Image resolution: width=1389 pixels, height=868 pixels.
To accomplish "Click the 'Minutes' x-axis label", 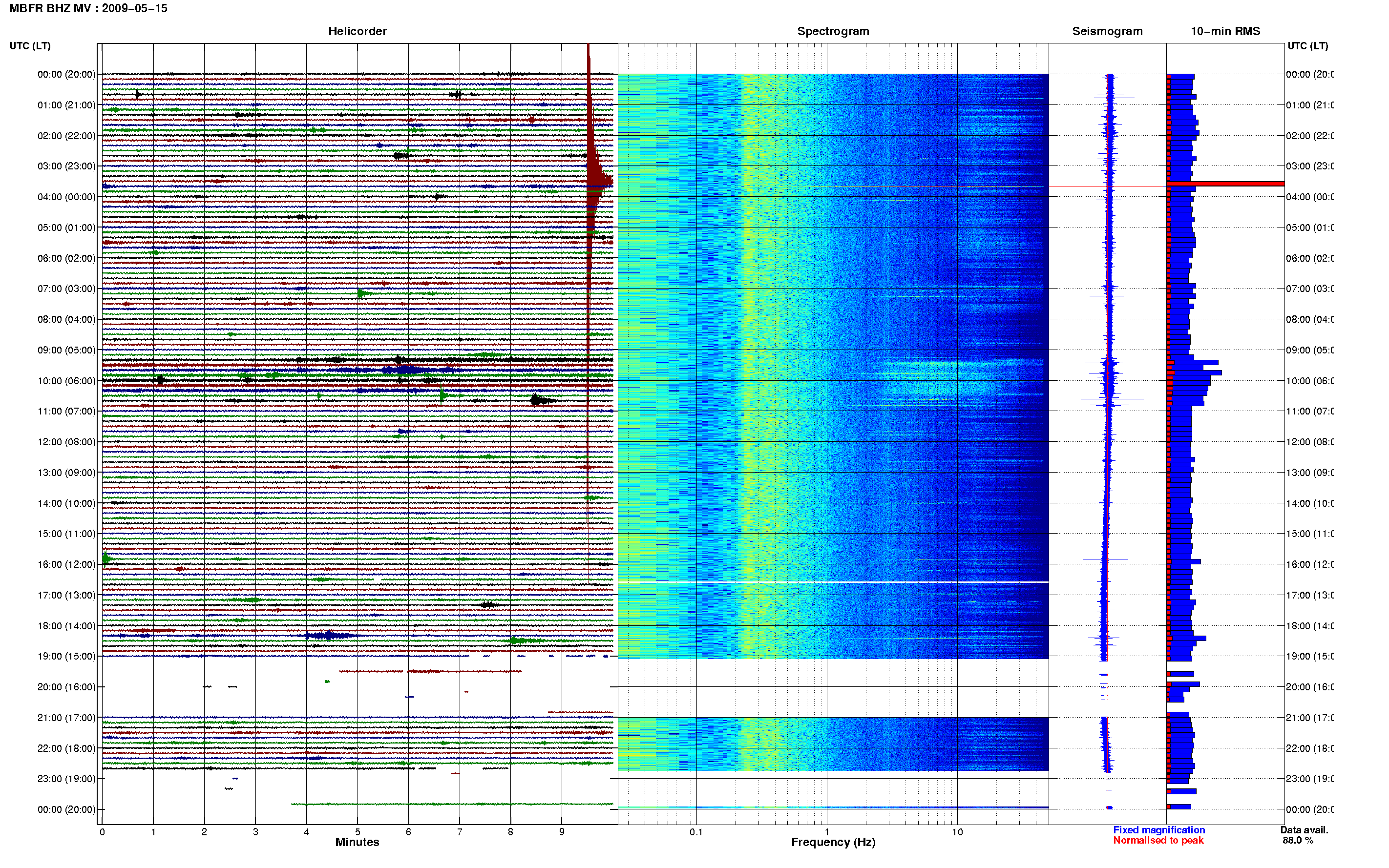I will point(357,842).
